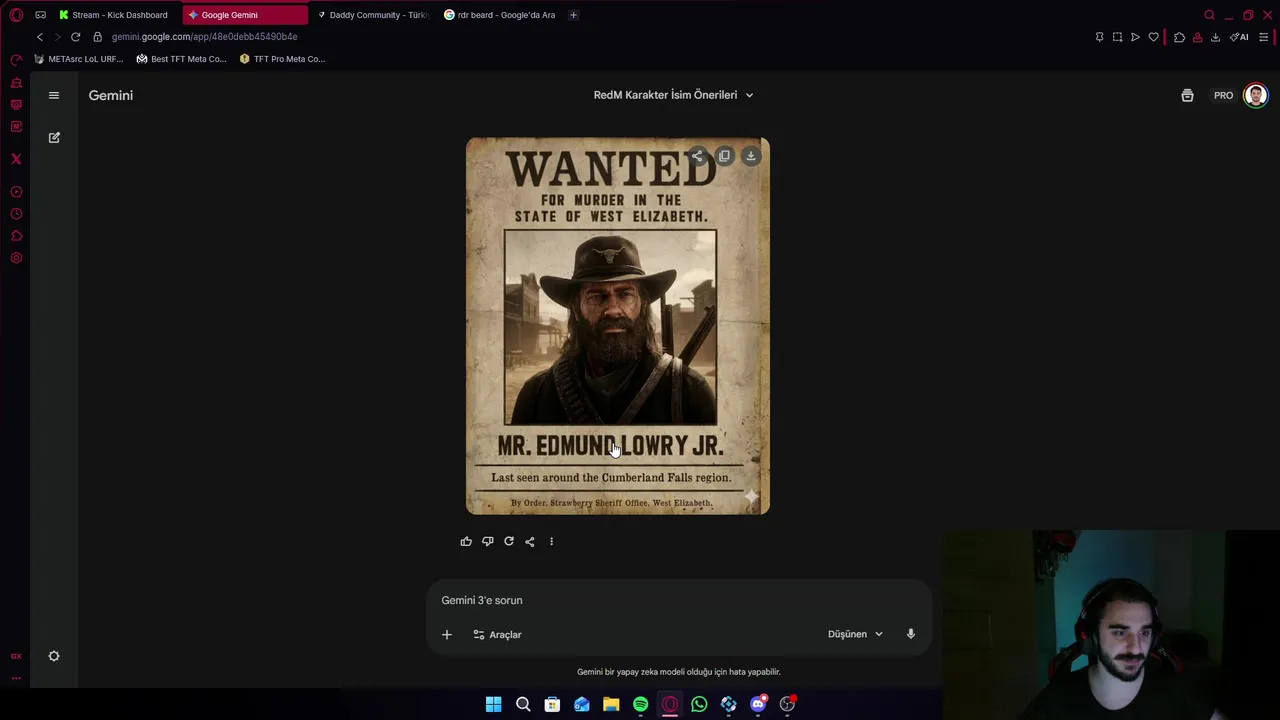The image size is (1280, 720).
Task: Open File Explorer from the taskbar
Action: [611, 705]
